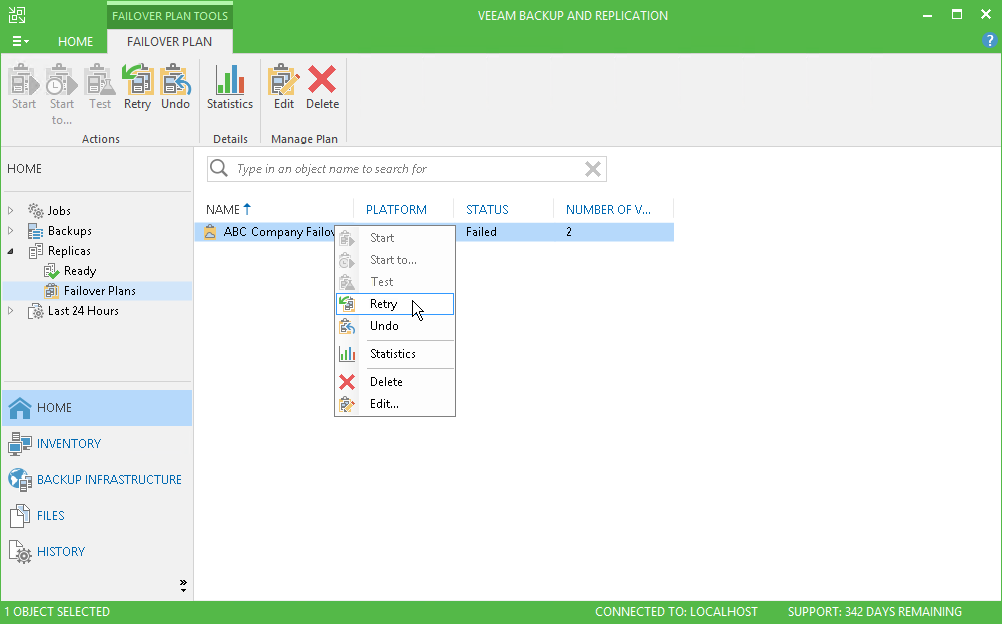The height and width of the screenshot is (624, 1002).
Task: Choose Start in the context menu
Action: (395, 238)
